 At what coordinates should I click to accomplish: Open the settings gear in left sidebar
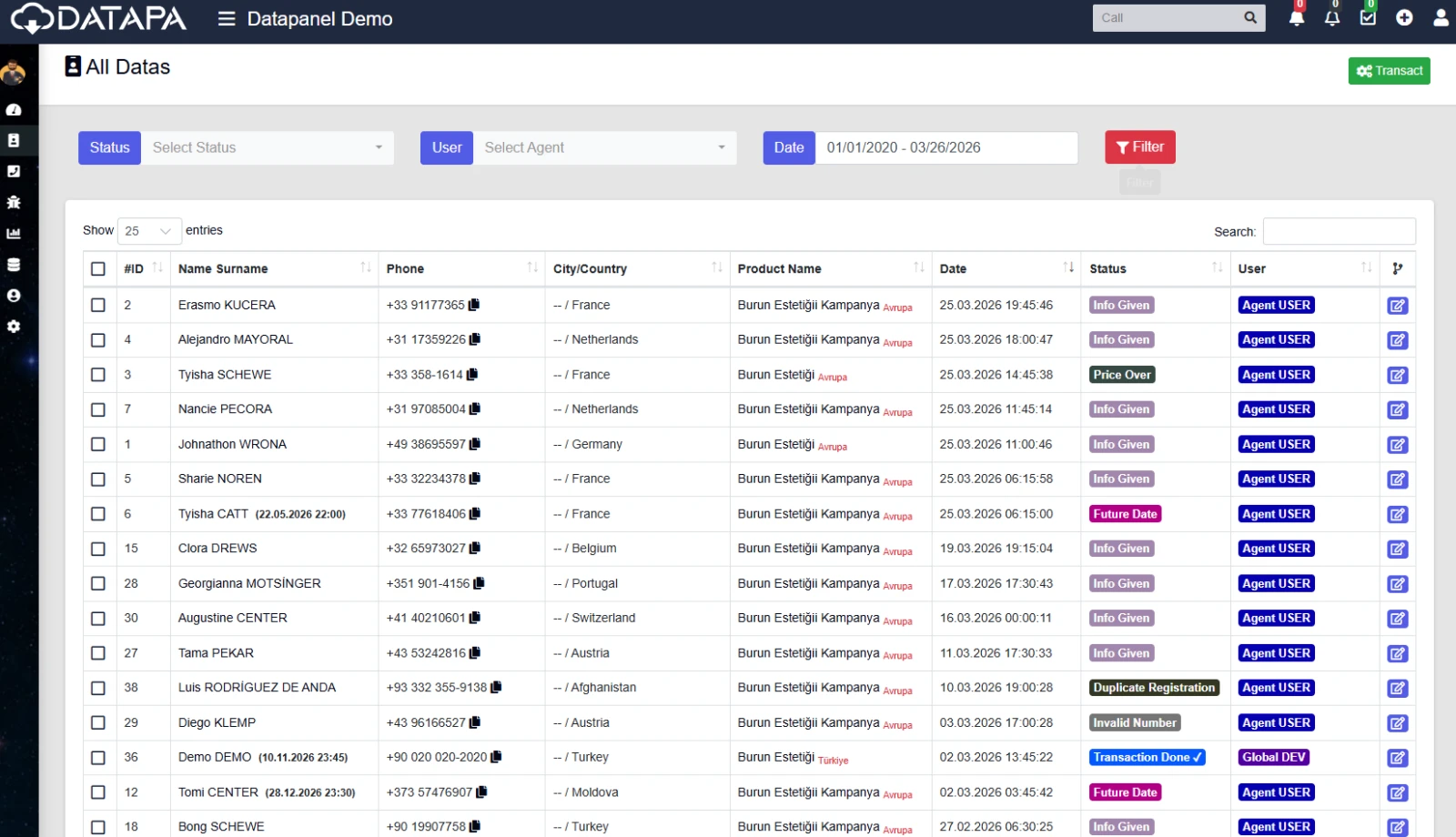(14, 327)
